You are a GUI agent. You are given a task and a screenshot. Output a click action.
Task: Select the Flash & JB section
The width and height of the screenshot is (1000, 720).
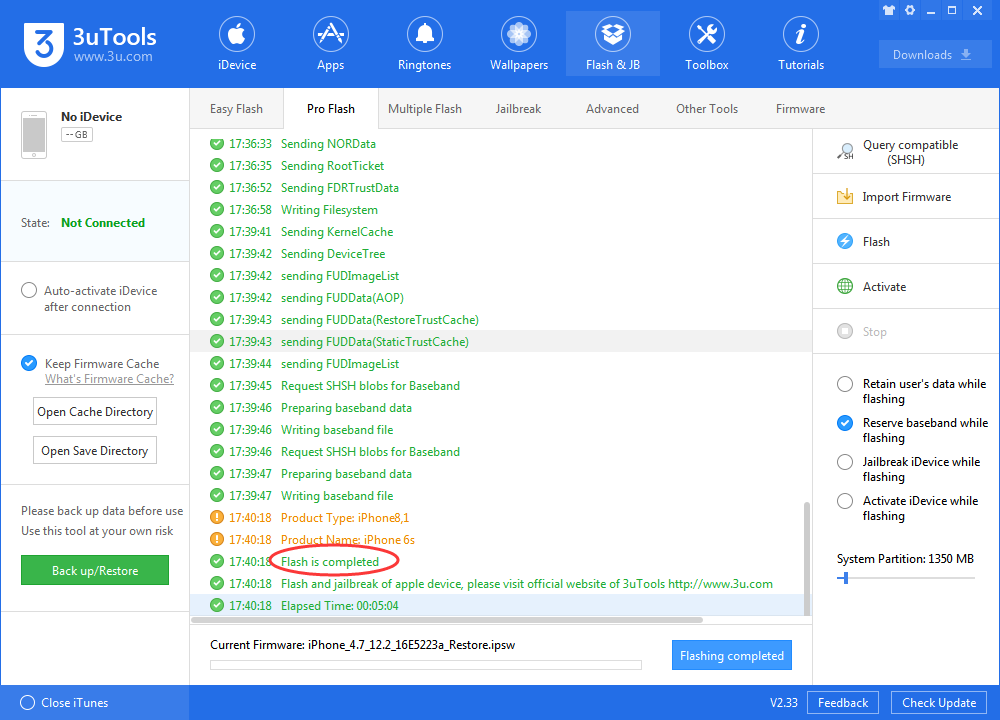coord(613,44)
